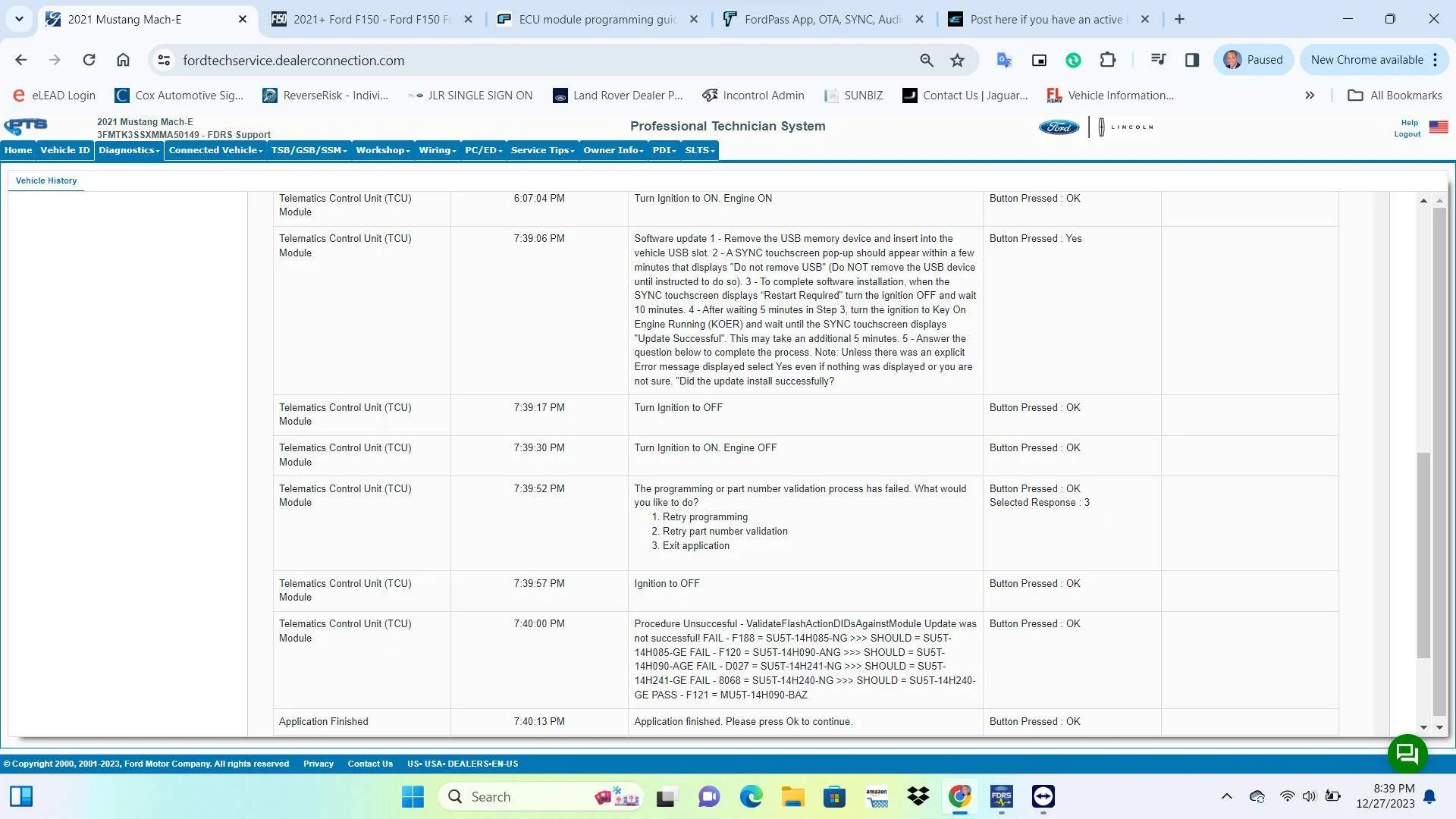Open the Contact Us footer link
Screen dimensions: 1456x819
tap(370, 764)
